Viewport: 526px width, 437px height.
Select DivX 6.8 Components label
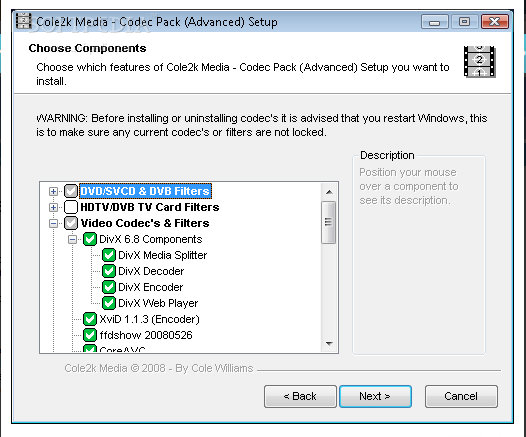pos(151,239)
